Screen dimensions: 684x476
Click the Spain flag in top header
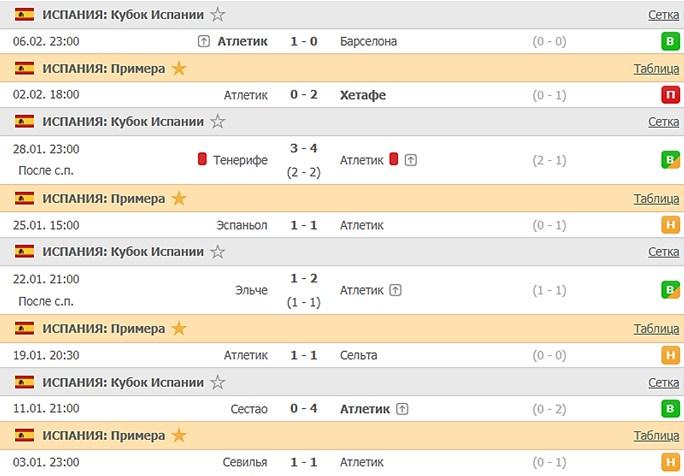click(x=24, y=15)
